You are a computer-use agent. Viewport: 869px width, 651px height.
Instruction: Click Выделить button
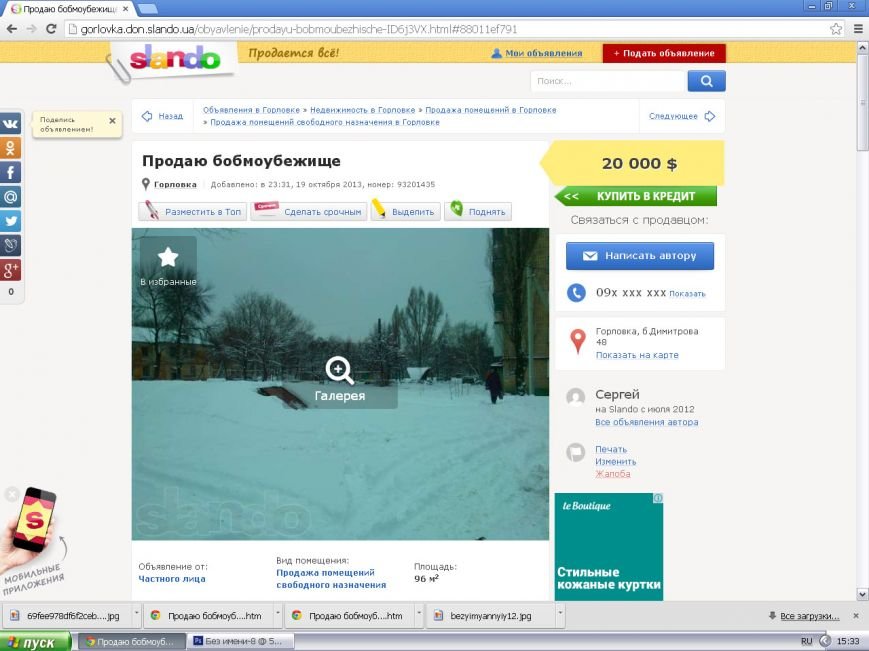coord(406,212)
